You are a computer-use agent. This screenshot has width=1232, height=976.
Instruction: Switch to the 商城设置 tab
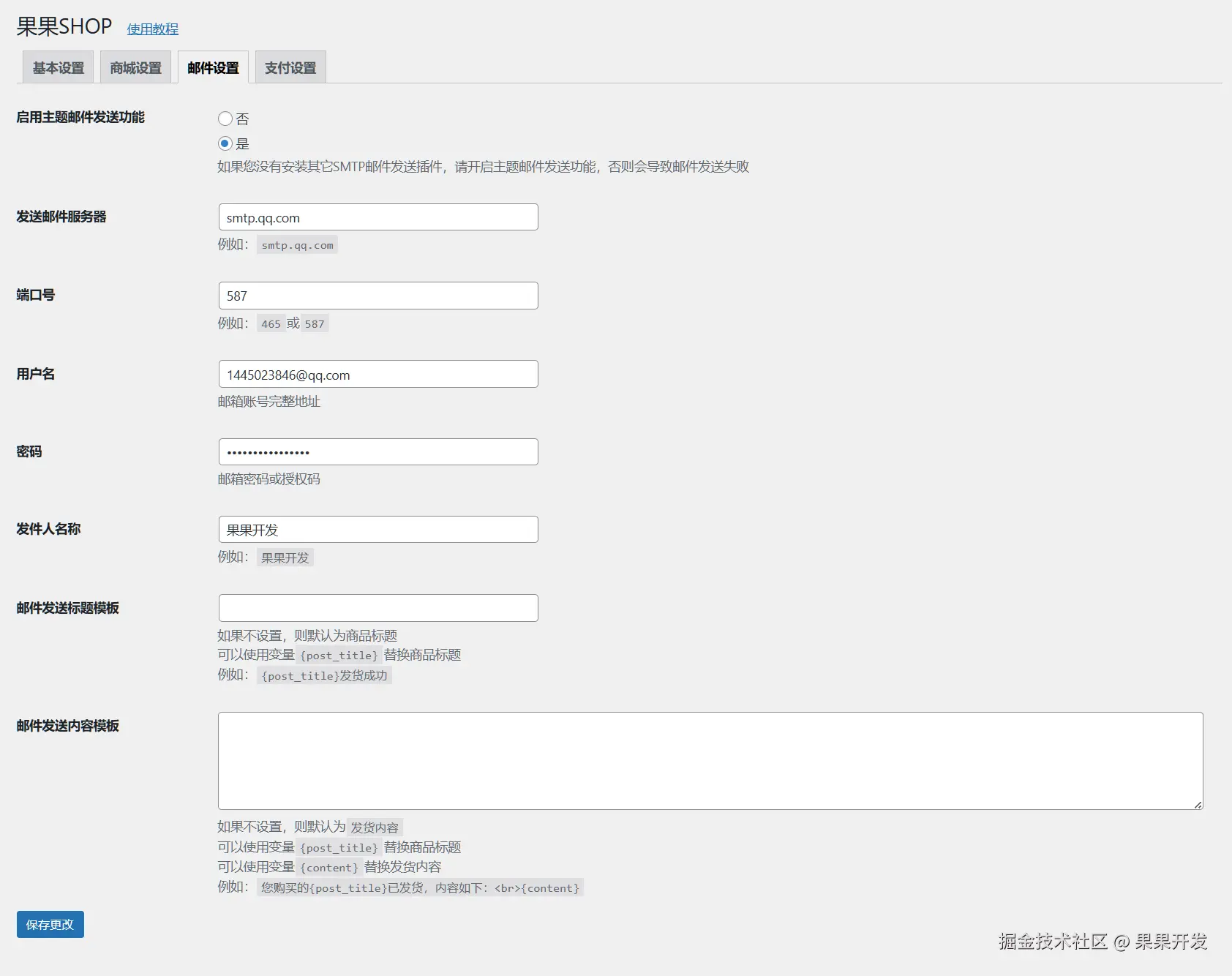coord(135,67)
